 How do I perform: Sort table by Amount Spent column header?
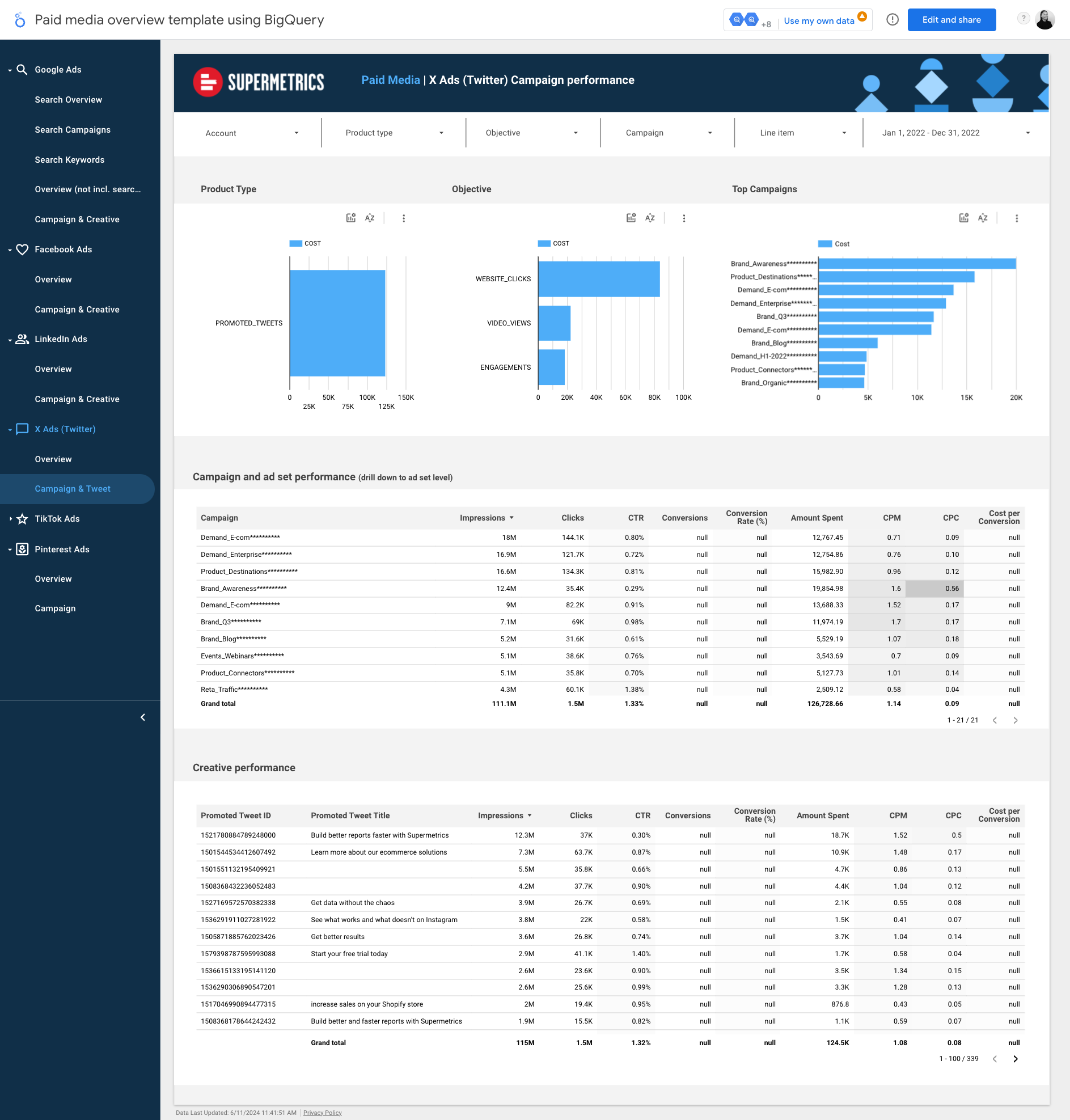pos(816,518)
